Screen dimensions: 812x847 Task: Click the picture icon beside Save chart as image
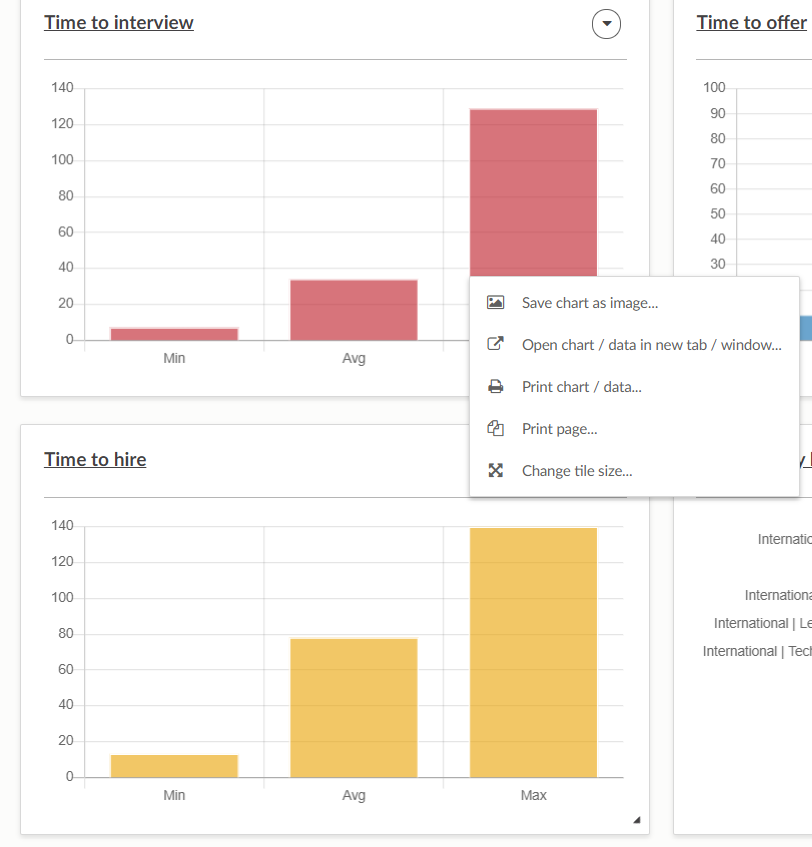point(495,303)
